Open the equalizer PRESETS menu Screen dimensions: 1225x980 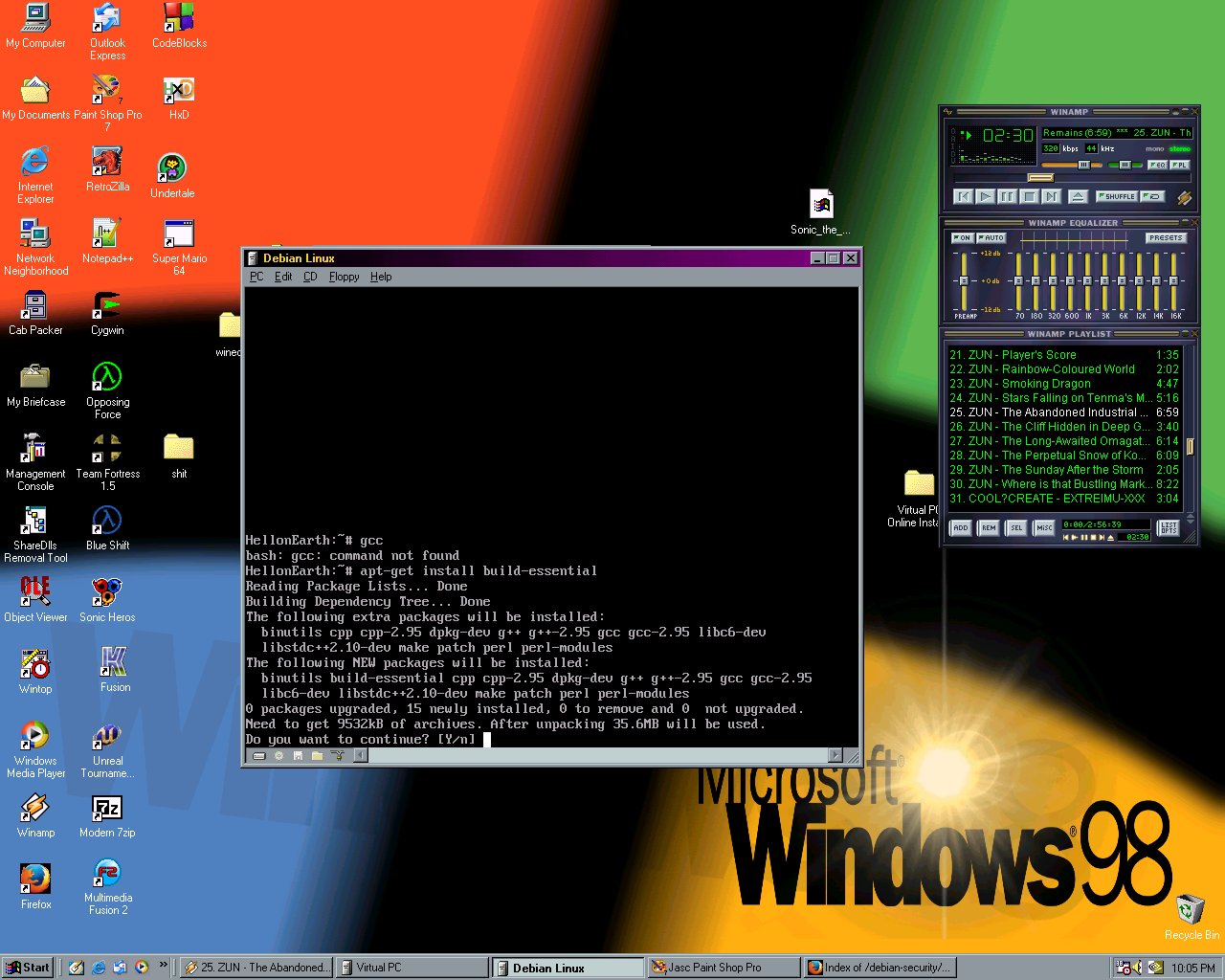tap(1166, 237)
